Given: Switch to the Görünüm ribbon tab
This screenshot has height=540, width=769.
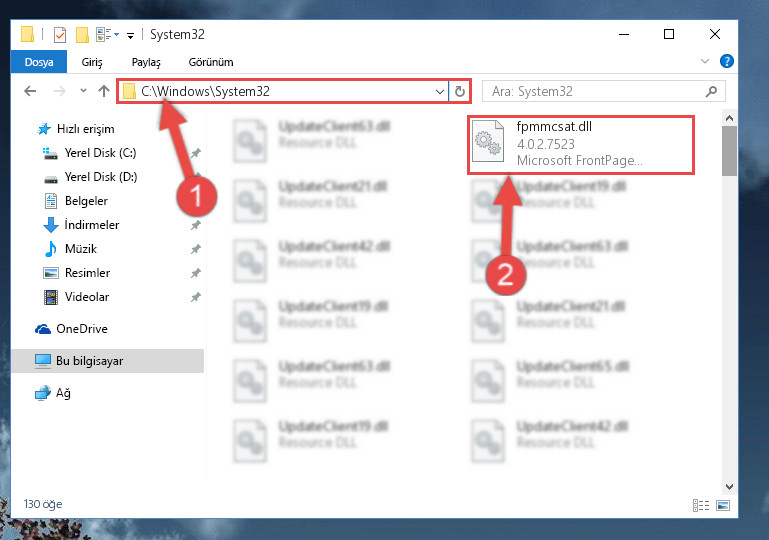Looking at the screenshot, I should [211, 62].
